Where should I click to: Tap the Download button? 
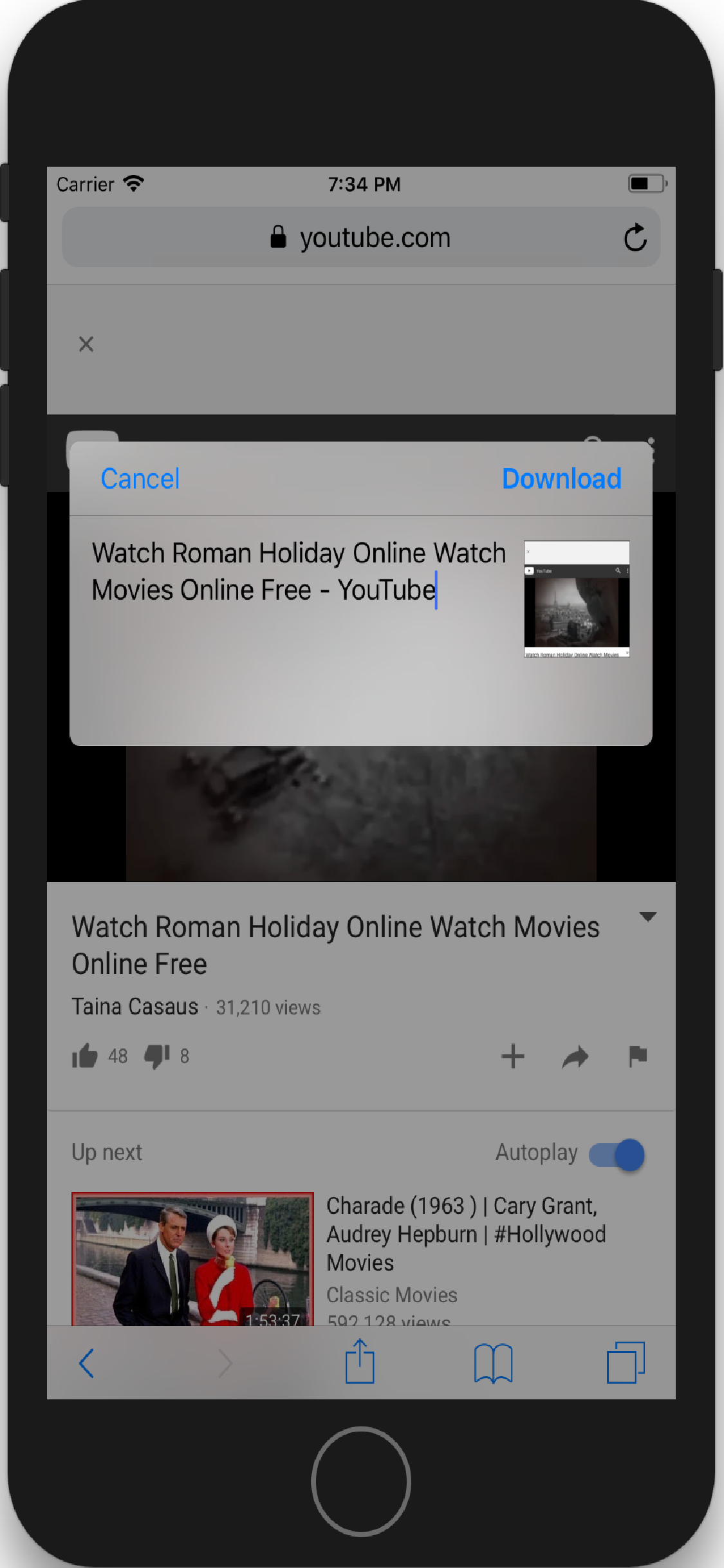point(561,479)
